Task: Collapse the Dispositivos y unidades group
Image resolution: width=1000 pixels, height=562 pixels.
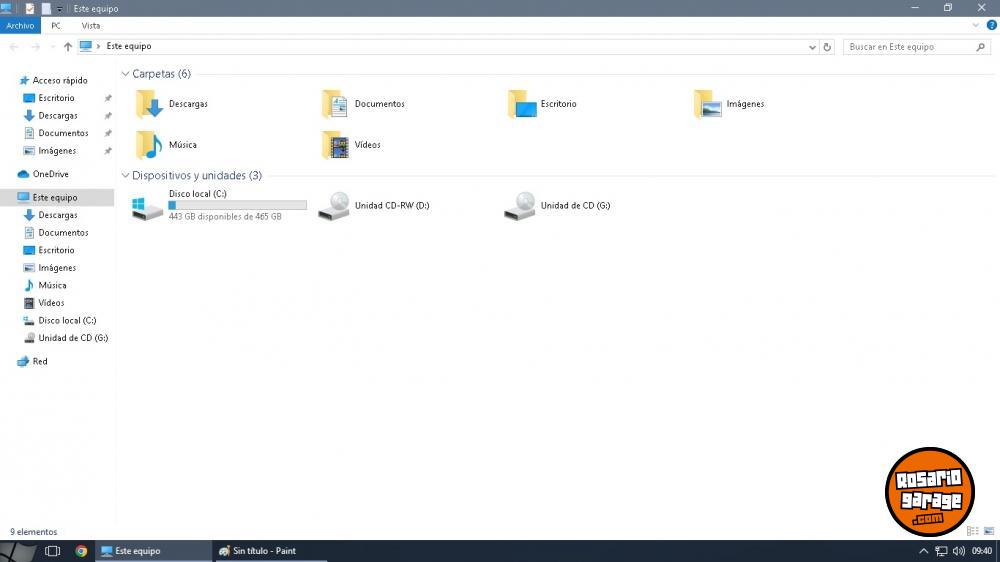Action: [x=125, y=176]
